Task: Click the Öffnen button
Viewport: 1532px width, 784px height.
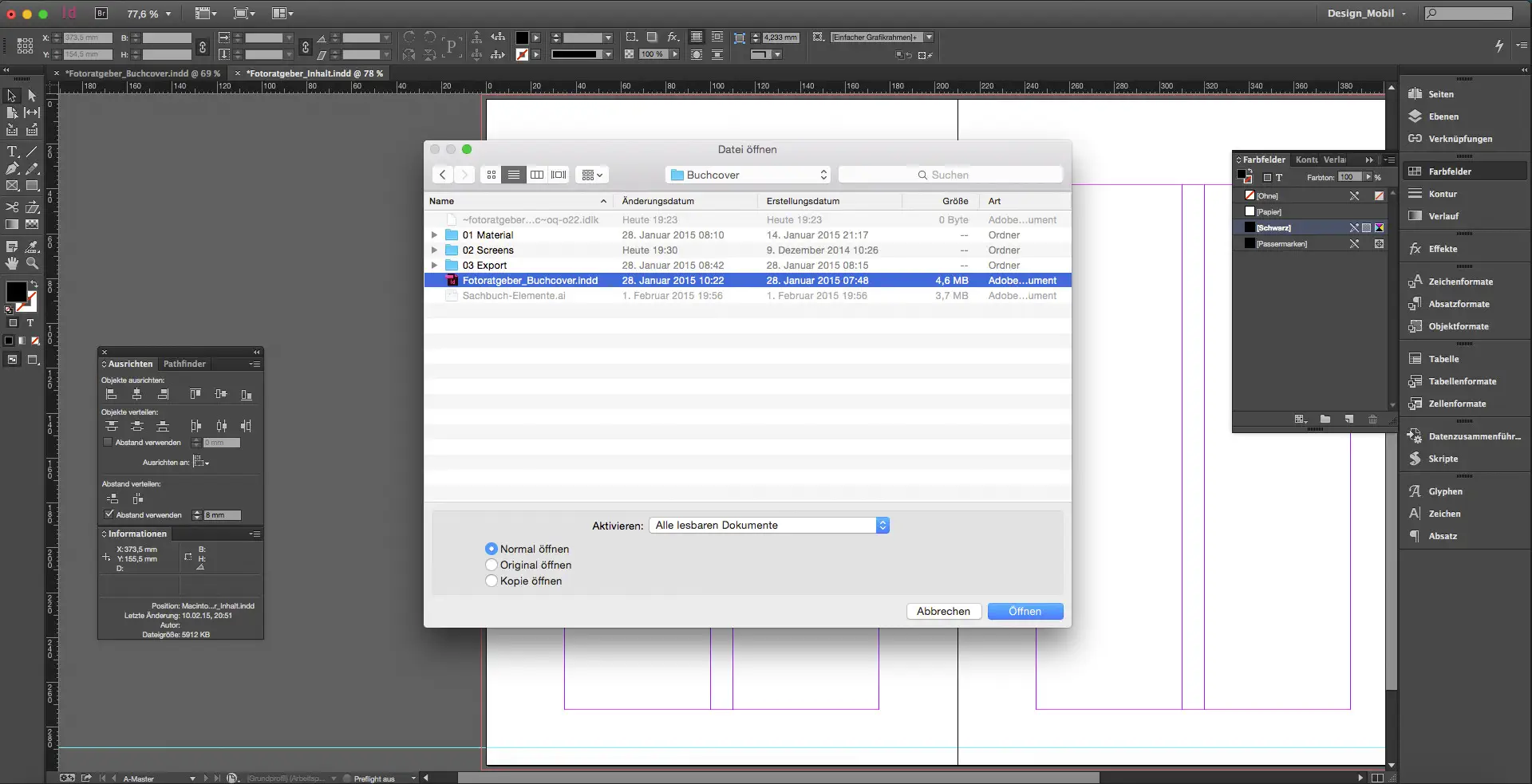Action: click(x=1025, y=611)
